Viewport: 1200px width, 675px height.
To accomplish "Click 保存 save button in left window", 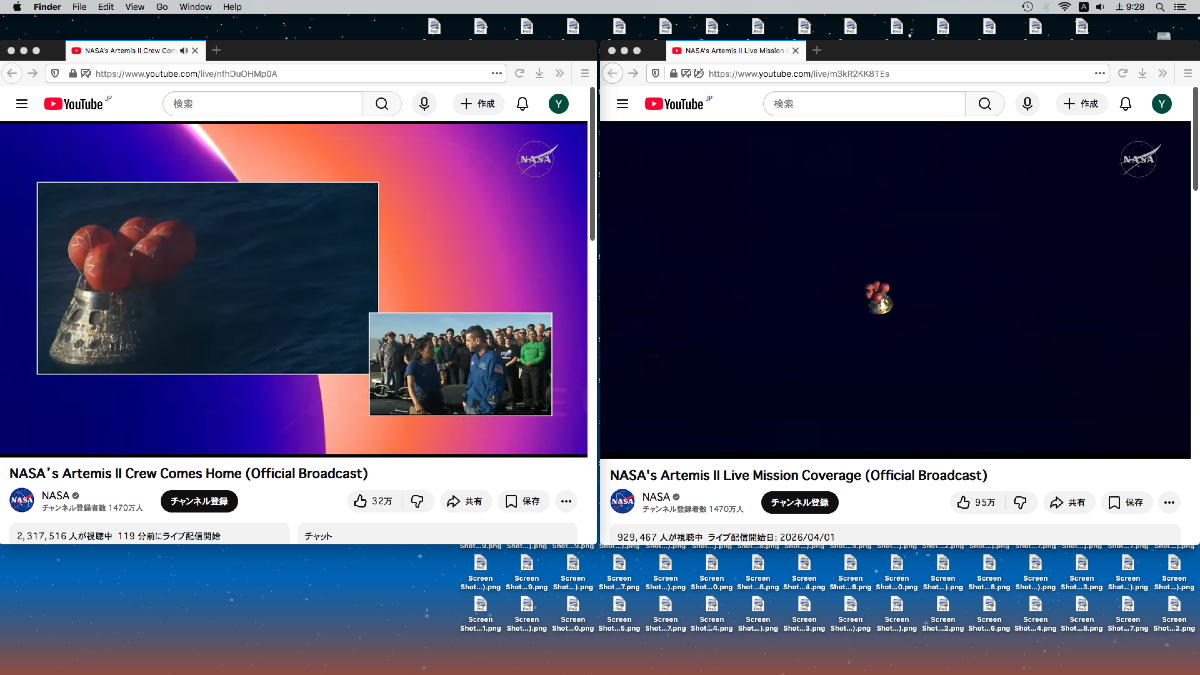I will (523, 501).
